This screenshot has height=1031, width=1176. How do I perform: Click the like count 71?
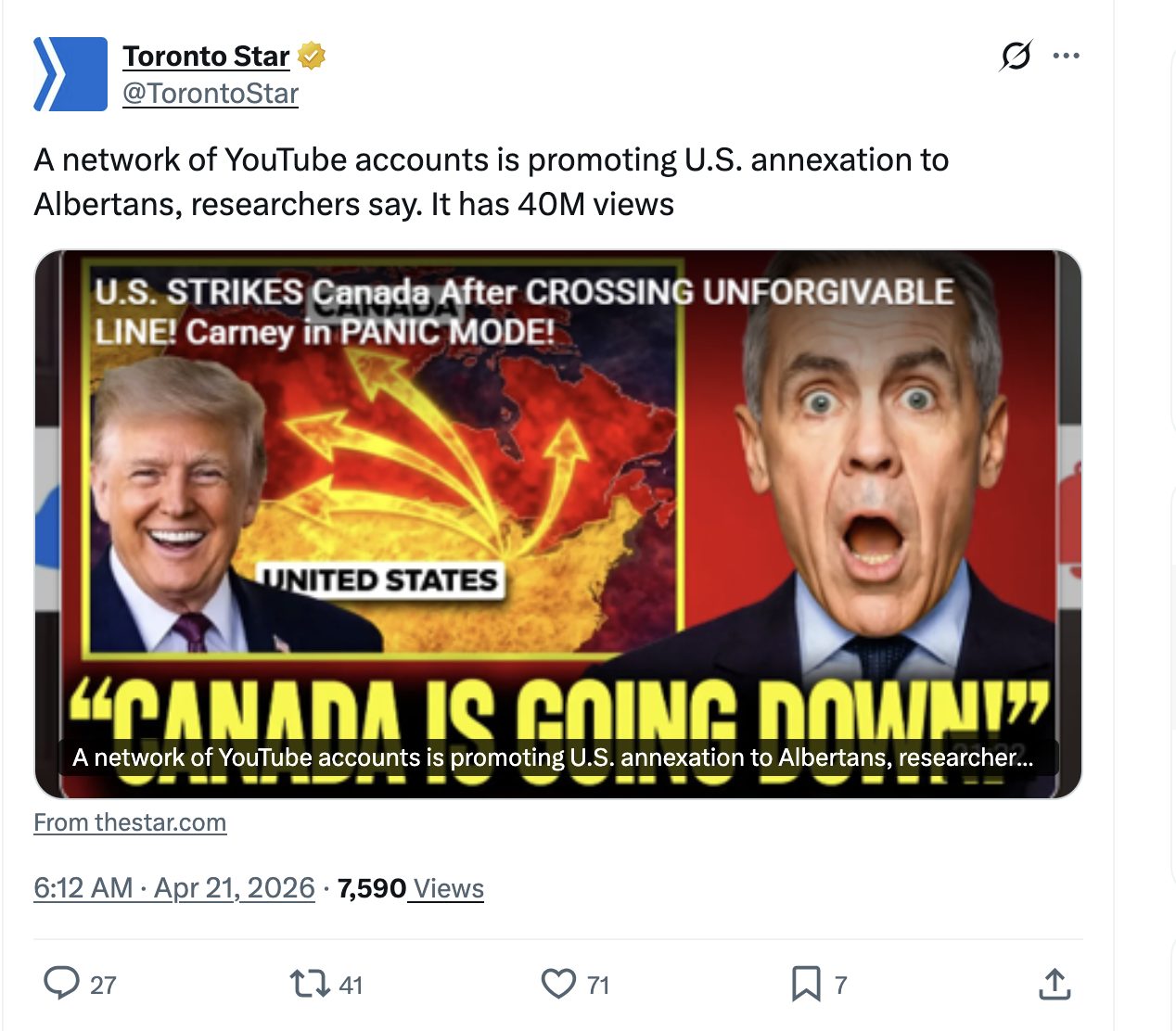598,985
